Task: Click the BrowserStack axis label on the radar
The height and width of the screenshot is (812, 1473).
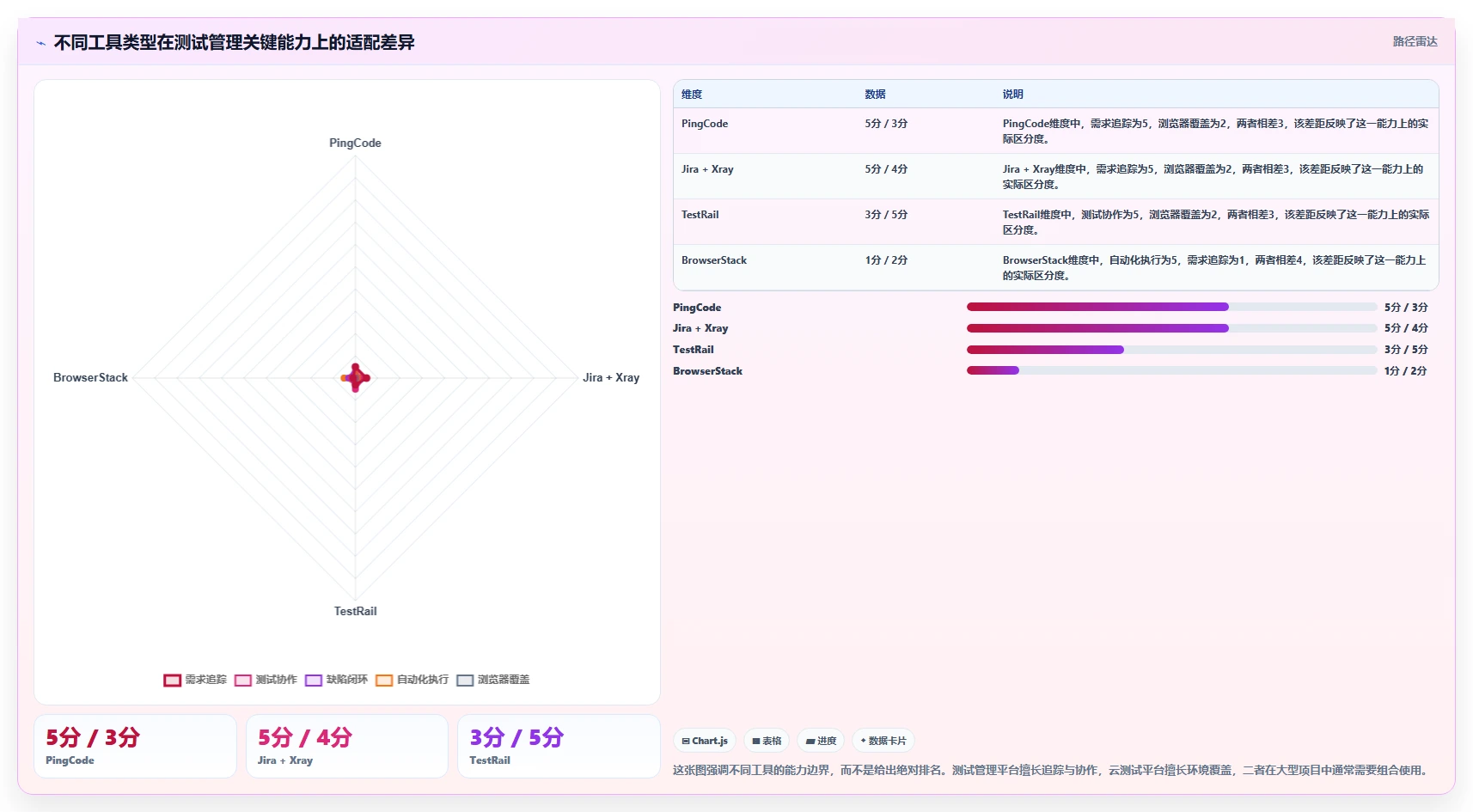Action: tap(90, 378)
